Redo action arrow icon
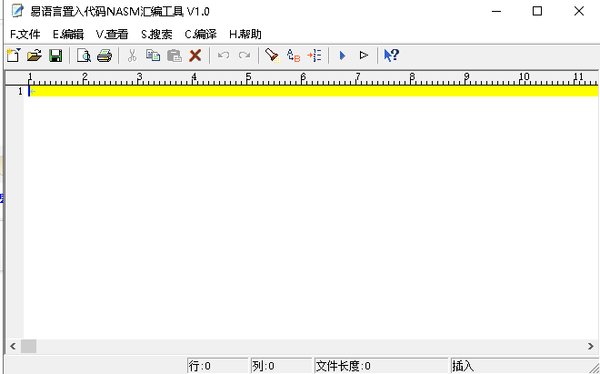The width and height of the screenshot is (600, 374). coord(244,56)
